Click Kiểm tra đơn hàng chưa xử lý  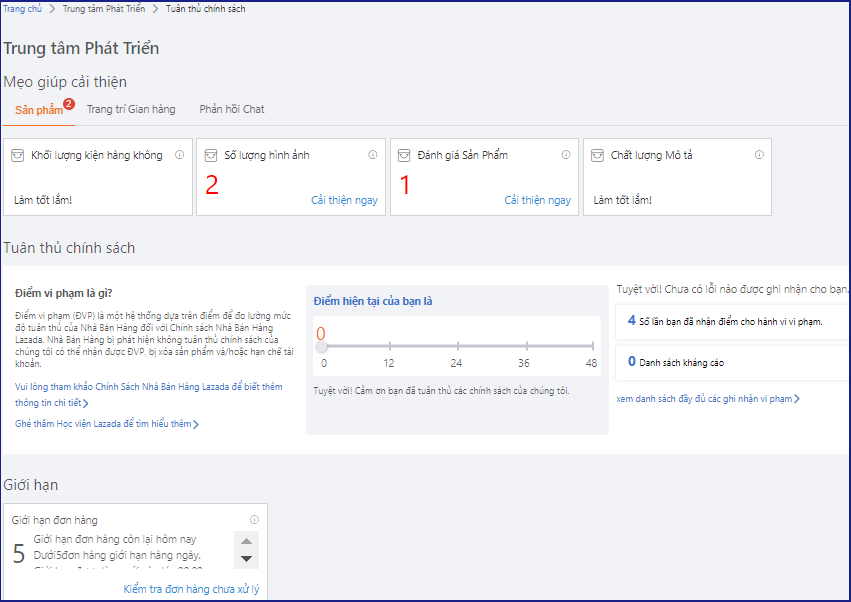click(x=191, y=589)
